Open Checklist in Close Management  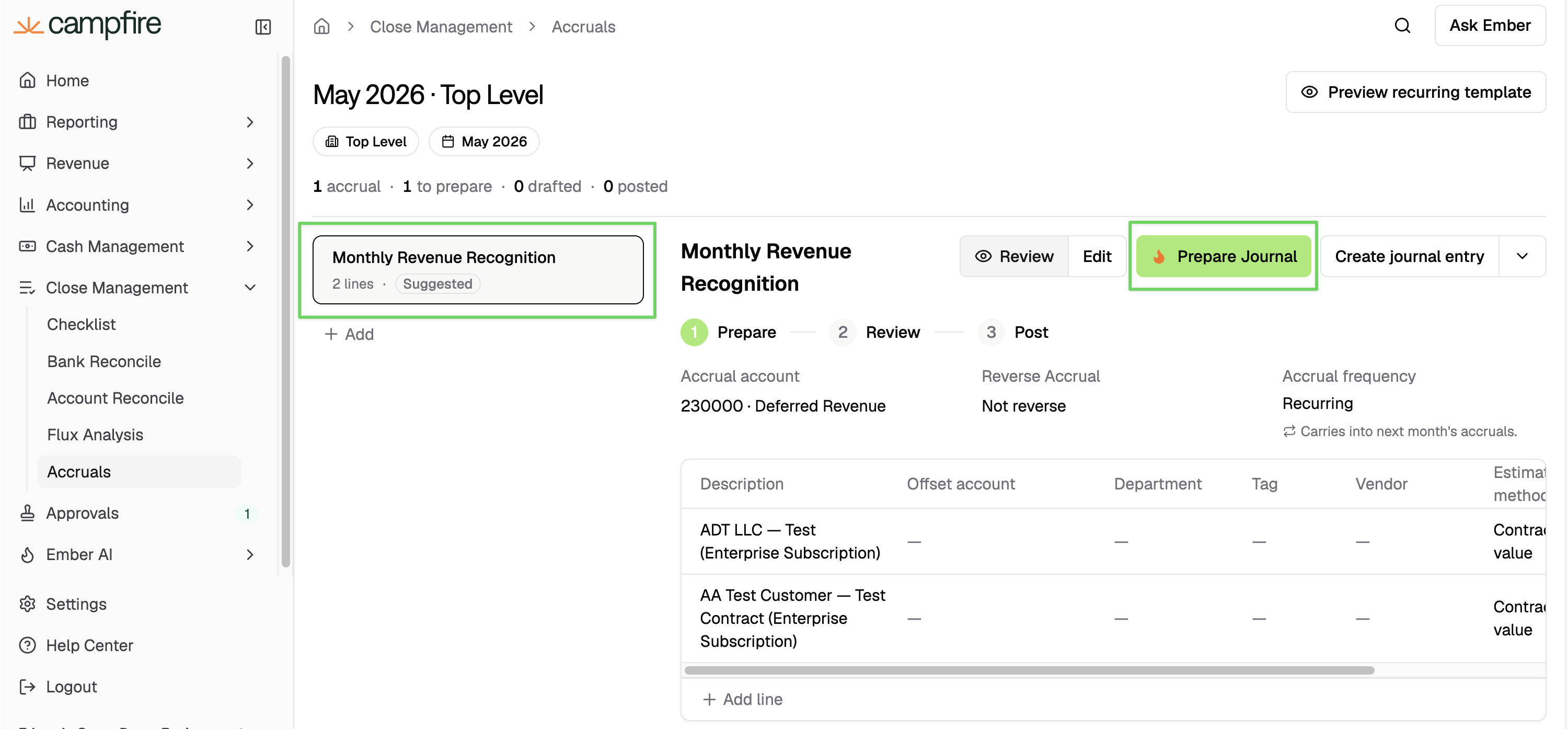[x=140, y=324]
